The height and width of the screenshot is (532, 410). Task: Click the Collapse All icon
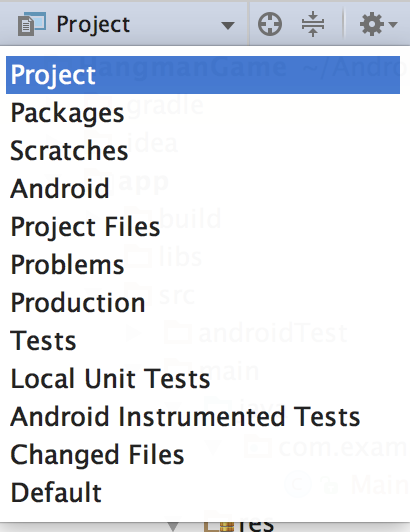point(313,24)
